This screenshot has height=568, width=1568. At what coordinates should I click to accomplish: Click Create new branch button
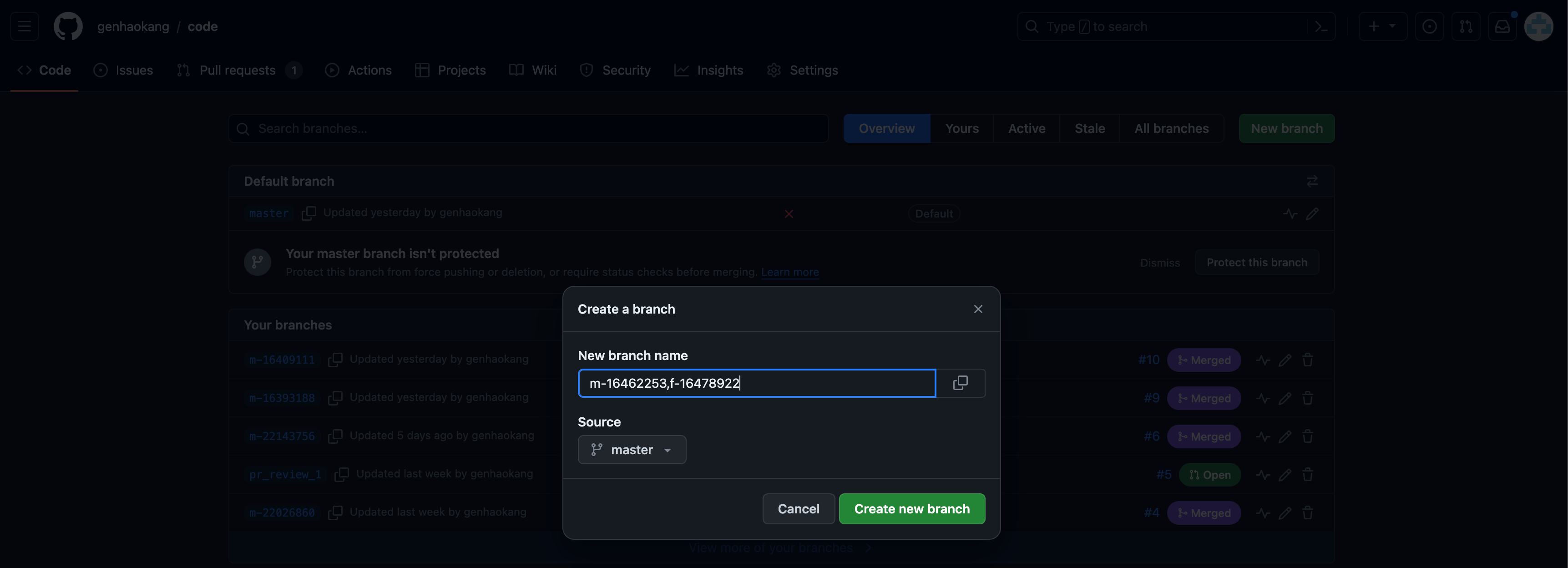(912, 509)
